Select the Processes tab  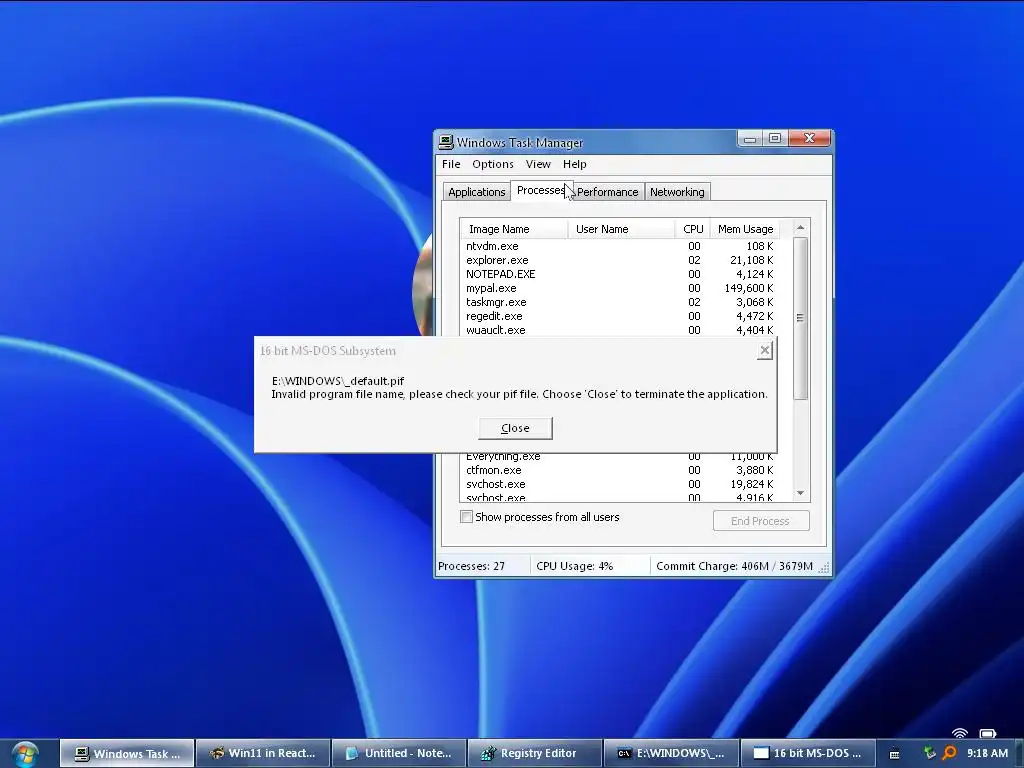541,190
